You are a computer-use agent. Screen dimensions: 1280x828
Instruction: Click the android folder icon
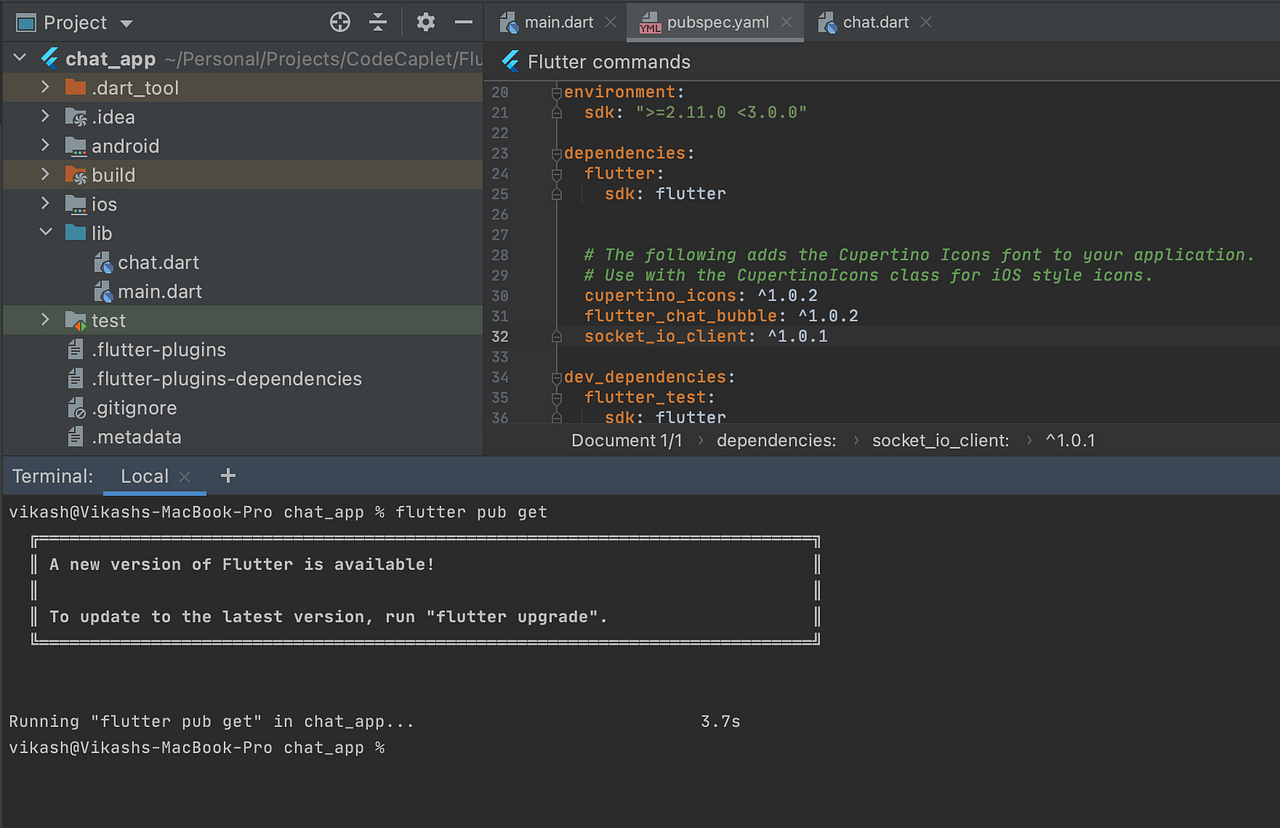click(76, 146)
